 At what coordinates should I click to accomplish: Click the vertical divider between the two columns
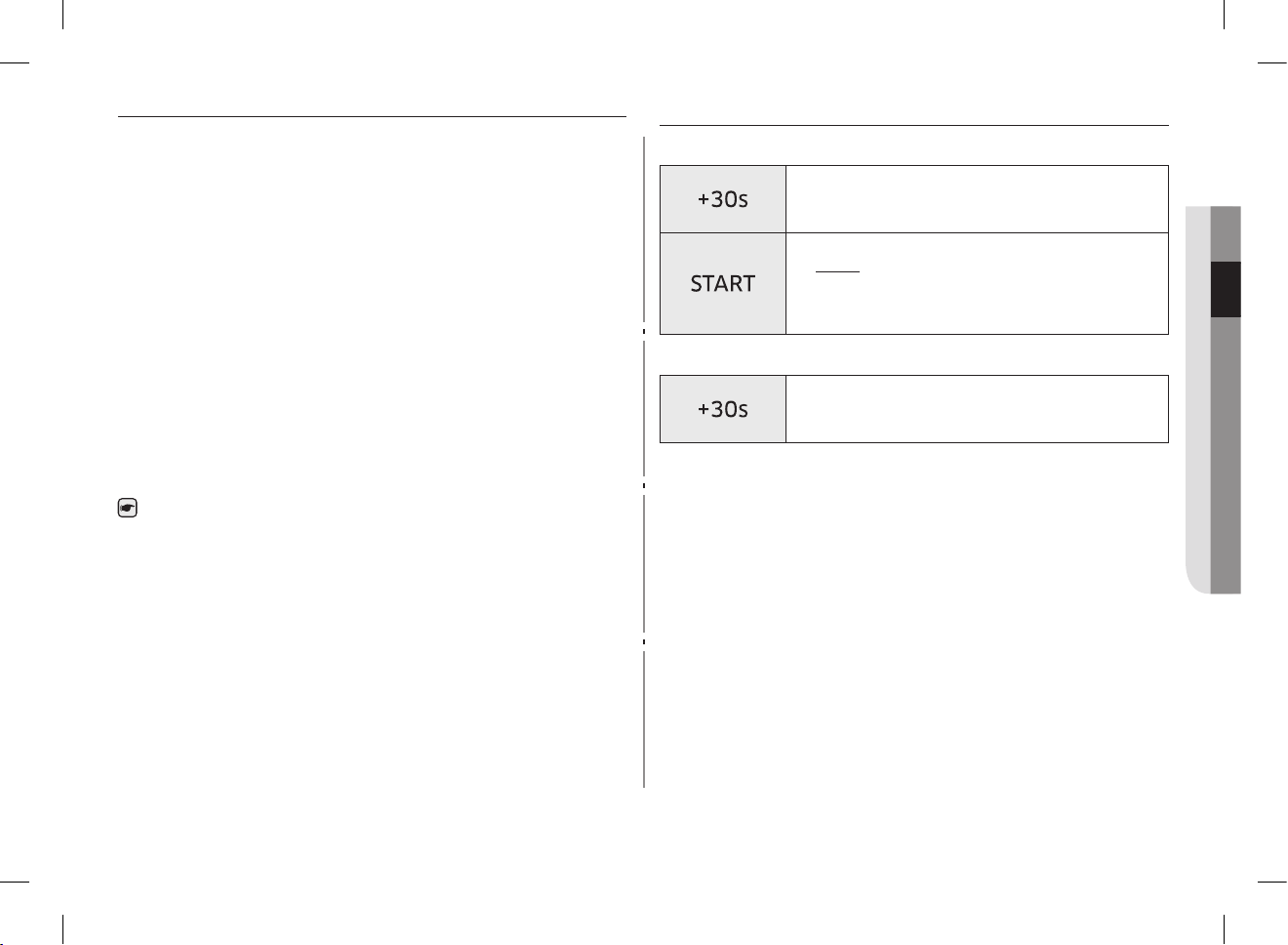[644, 462]
